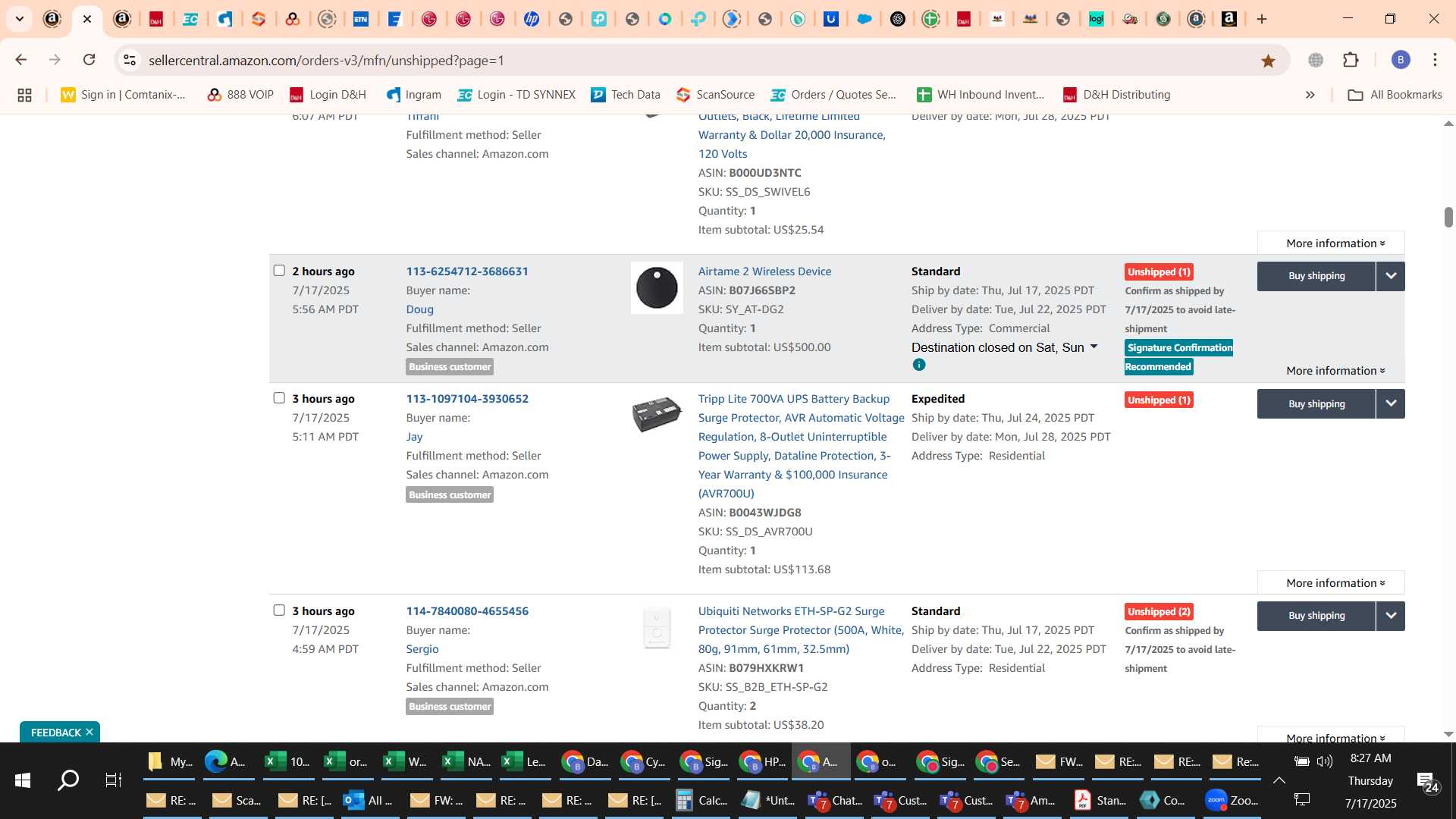Screen dimensions: 1456x819
Task: Dismiss the FEEDBACK tab with X
Action: pyautogui.click(x=89, y=732)
